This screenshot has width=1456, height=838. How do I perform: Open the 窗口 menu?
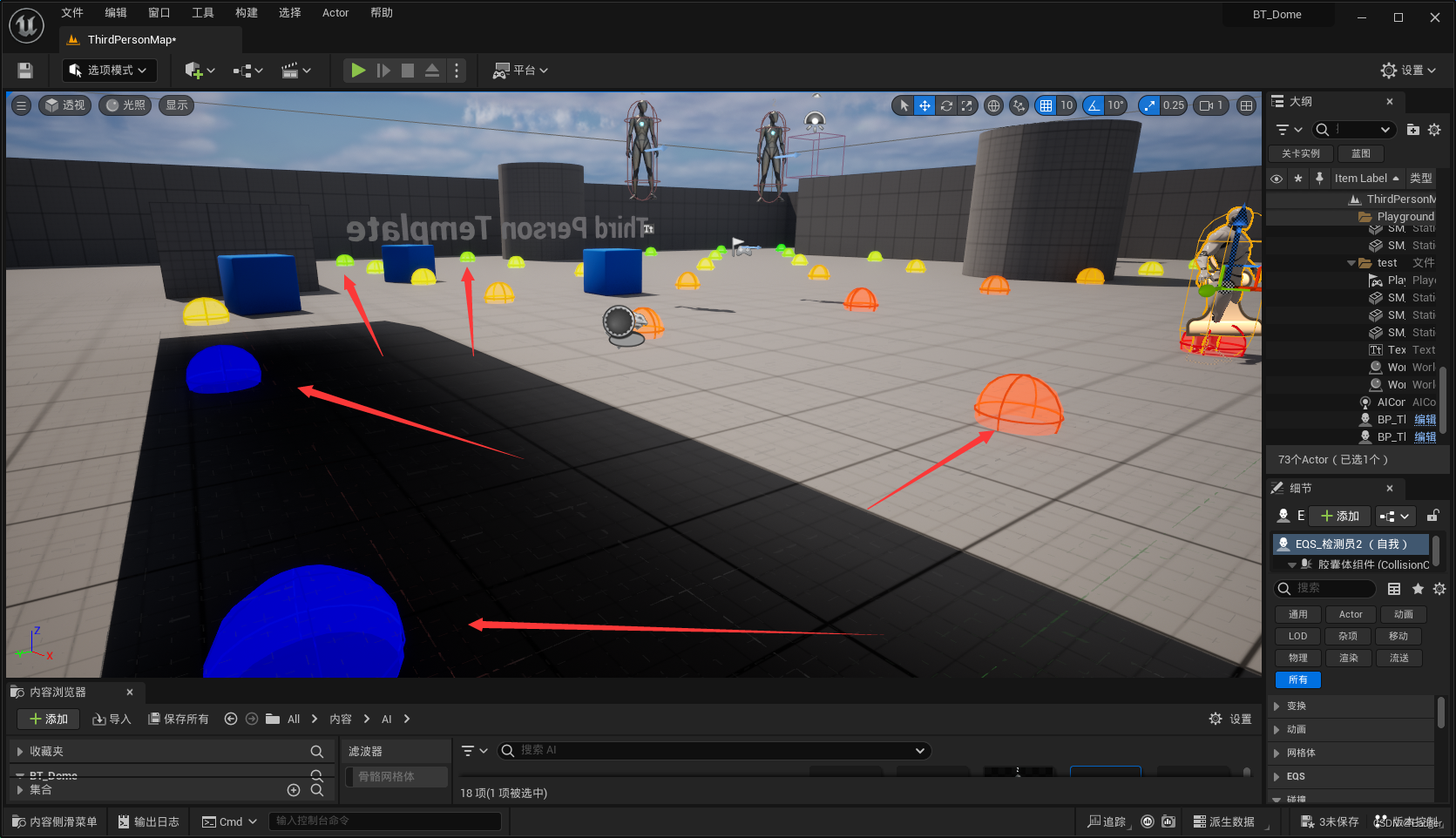(x=159, y=13)
